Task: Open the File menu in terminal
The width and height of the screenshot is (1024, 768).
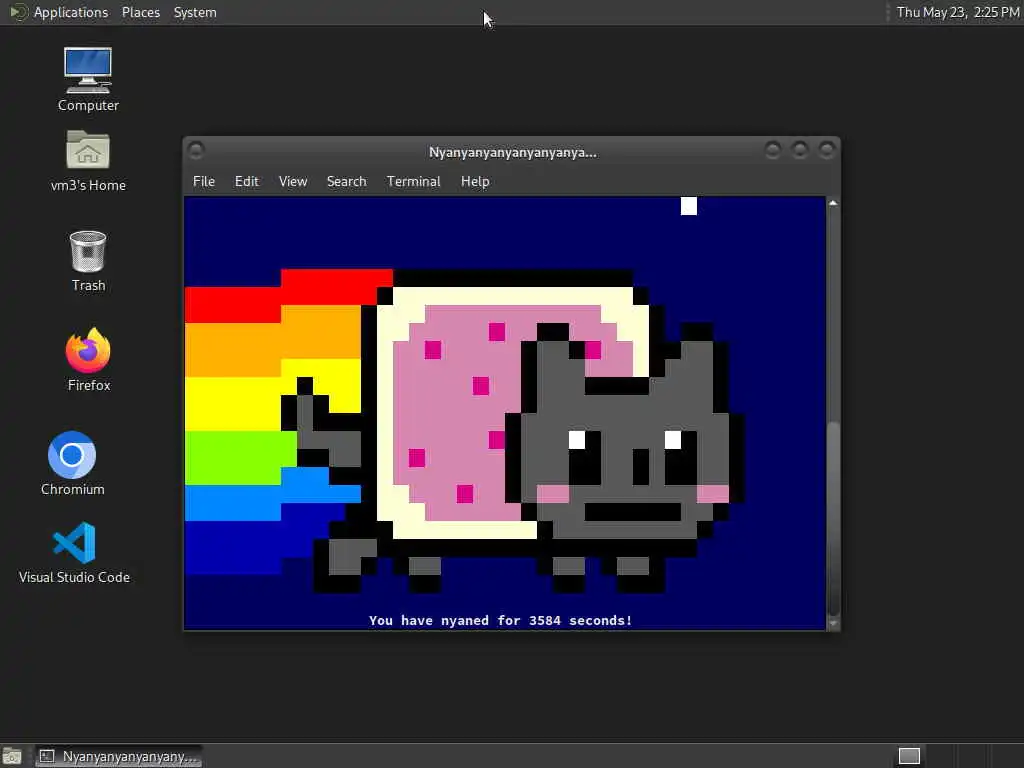Action: point(204,182)
